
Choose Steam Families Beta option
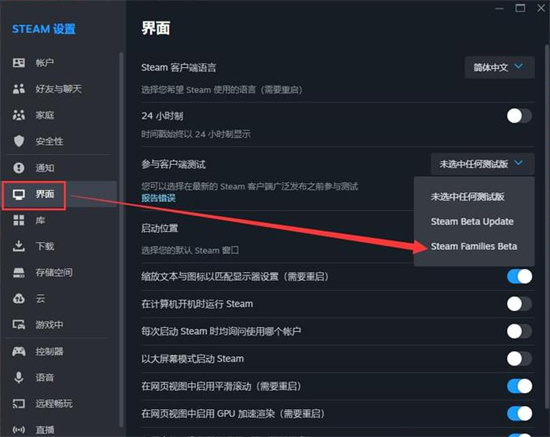(x=474, y=247)
